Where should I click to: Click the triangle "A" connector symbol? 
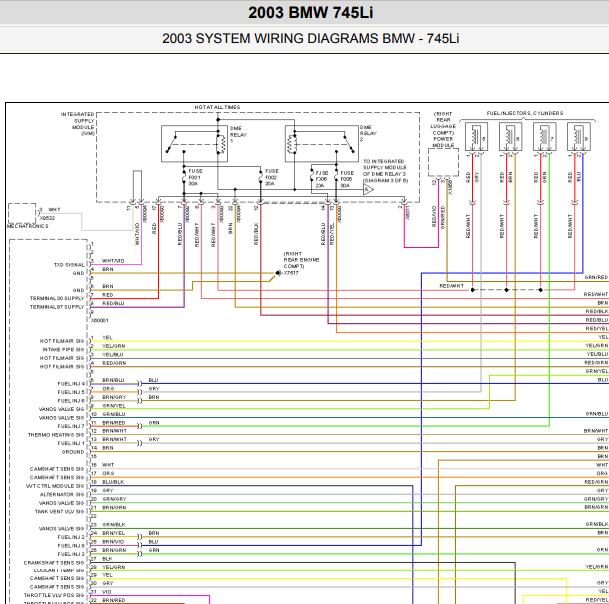368,190
